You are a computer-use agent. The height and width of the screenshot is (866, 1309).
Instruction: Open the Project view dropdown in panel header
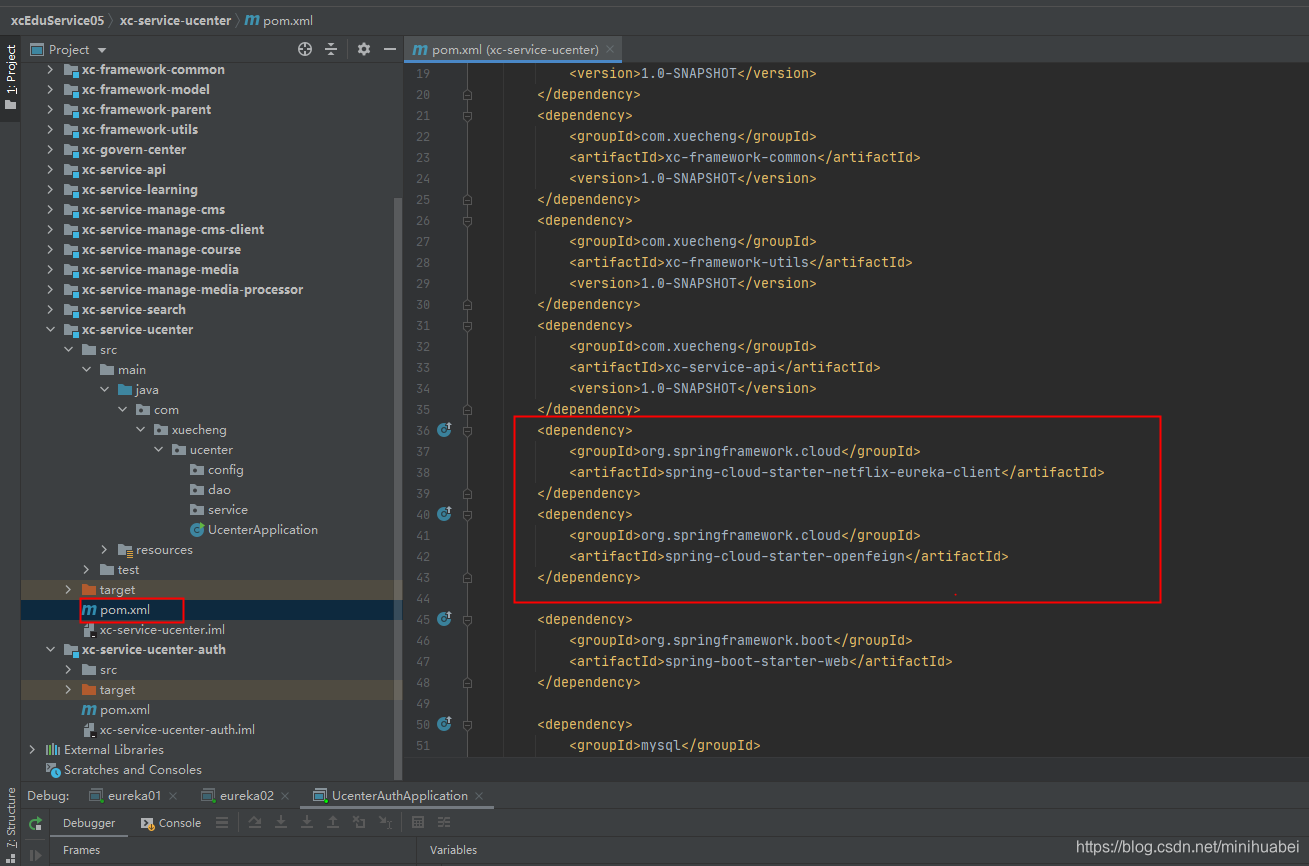click(102, 50)
